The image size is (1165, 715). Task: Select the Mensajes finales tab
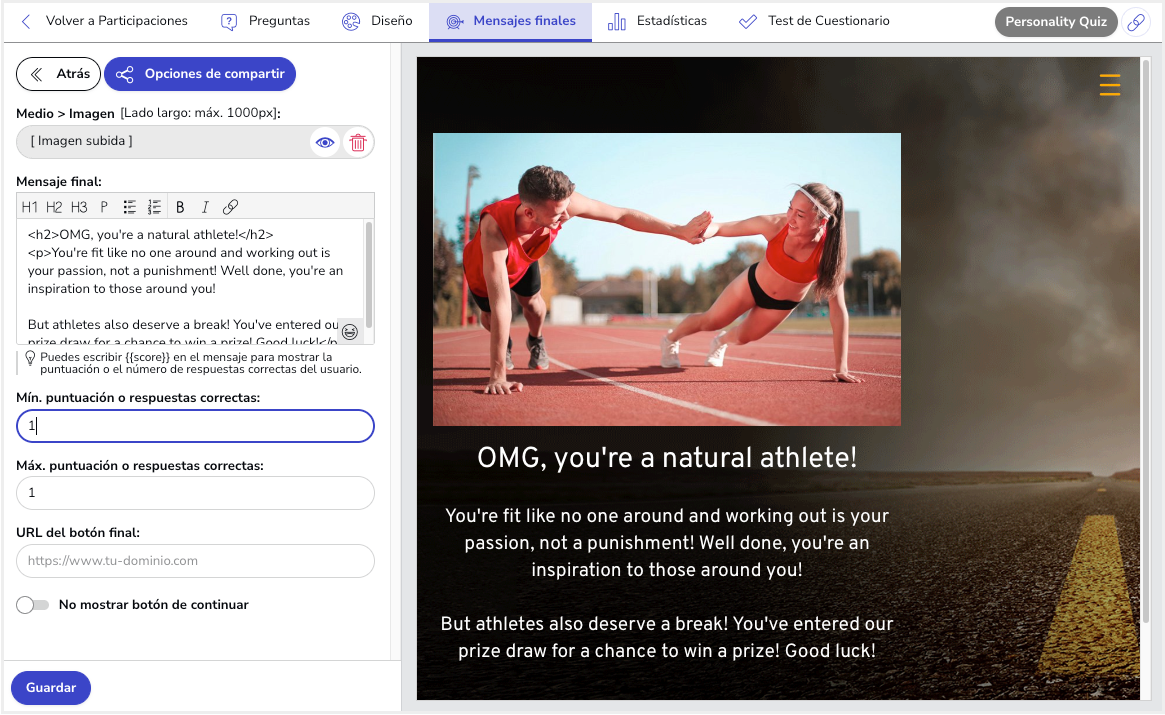(x=510, y=22)
